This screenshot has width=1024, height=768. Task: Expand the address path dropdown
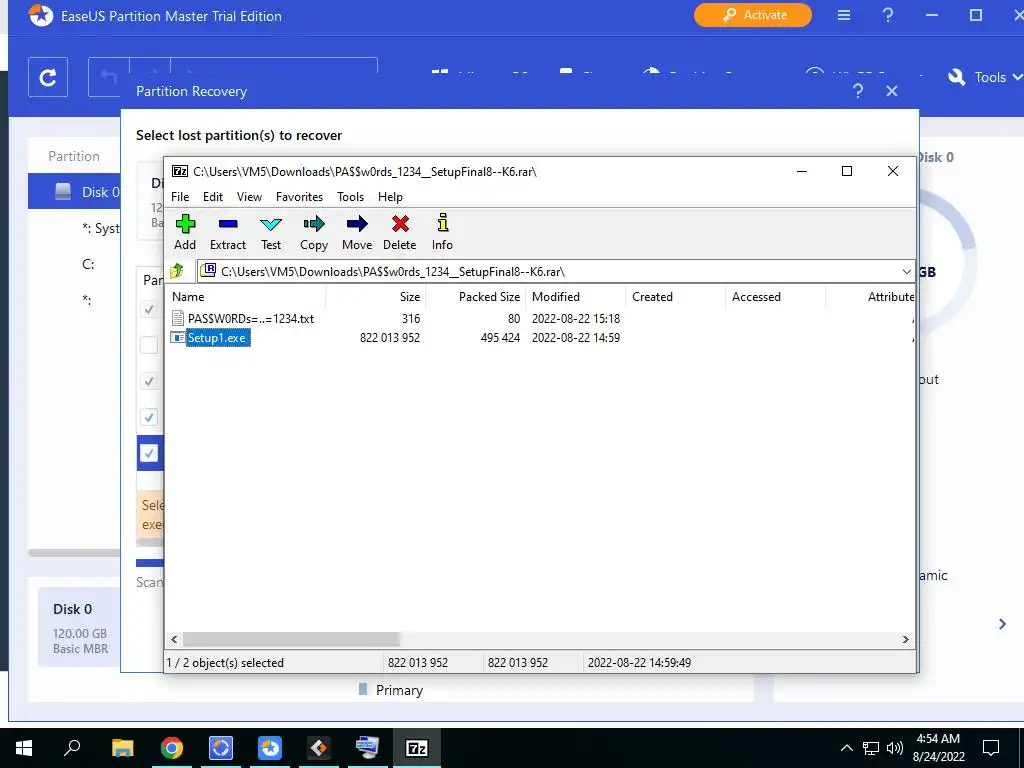coord(906,272)
